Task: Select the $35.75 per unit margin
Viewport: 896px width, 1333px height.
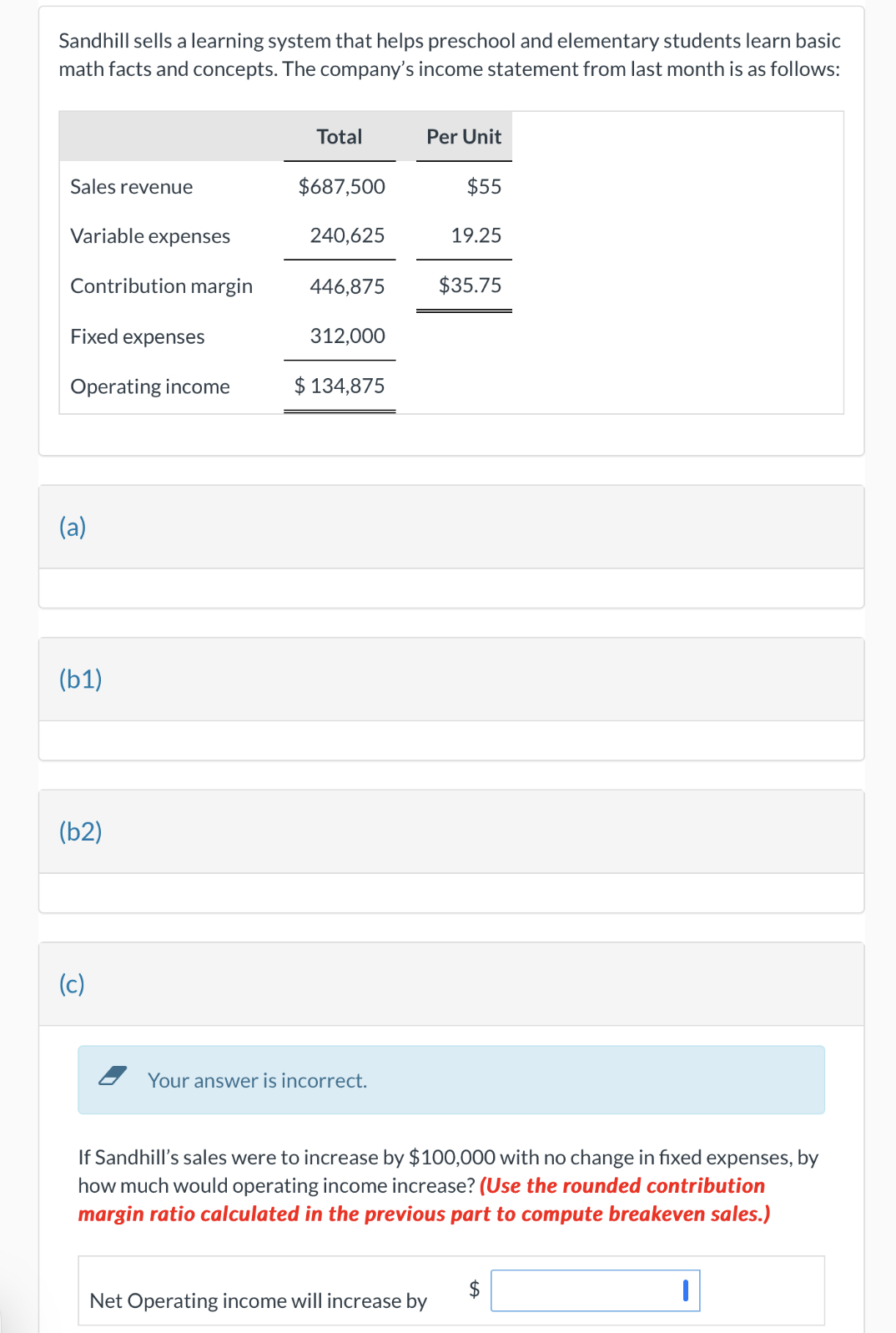Action: [470, 285]
